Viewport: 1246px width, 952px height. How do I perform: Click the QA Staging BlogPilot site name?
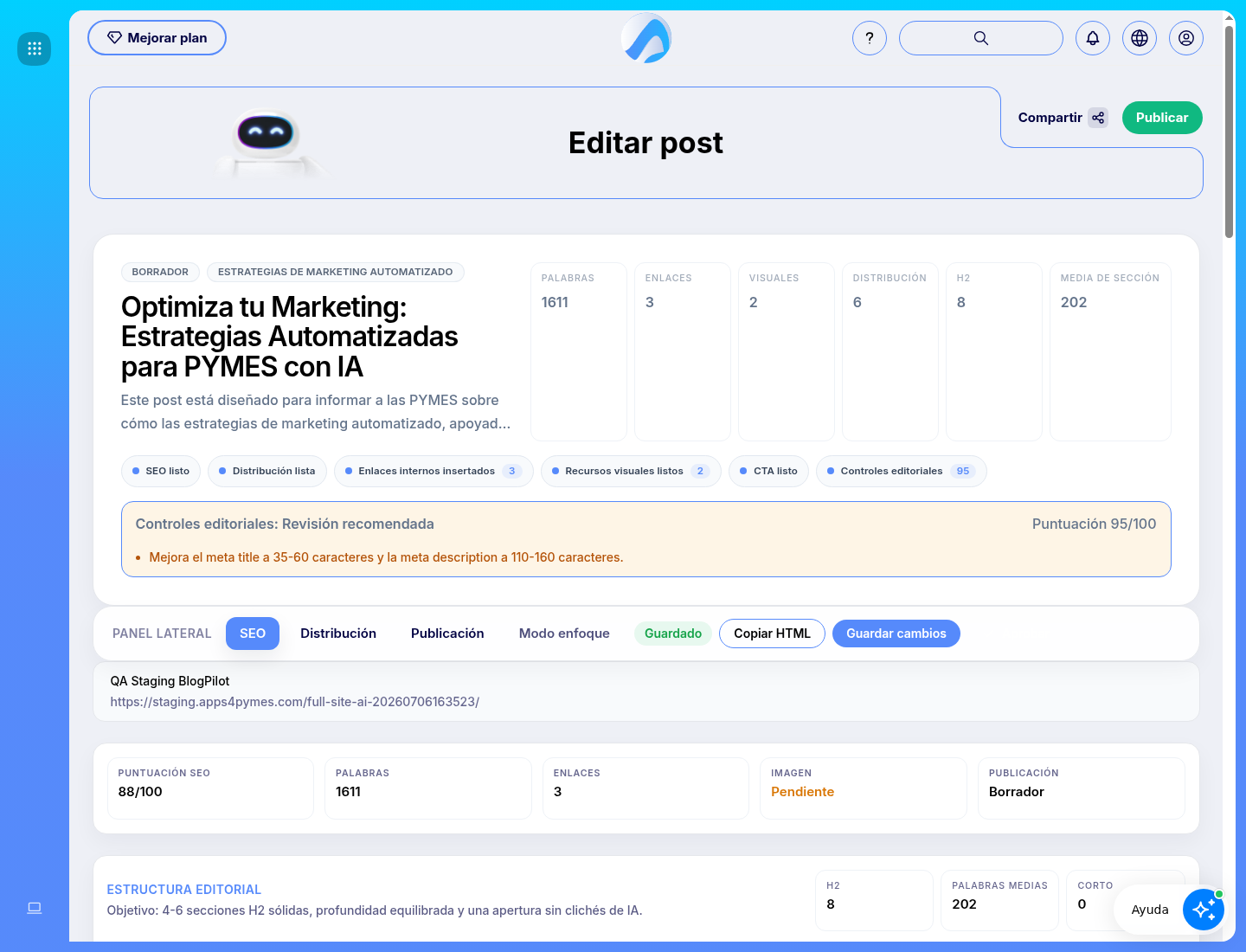[170, 681]
